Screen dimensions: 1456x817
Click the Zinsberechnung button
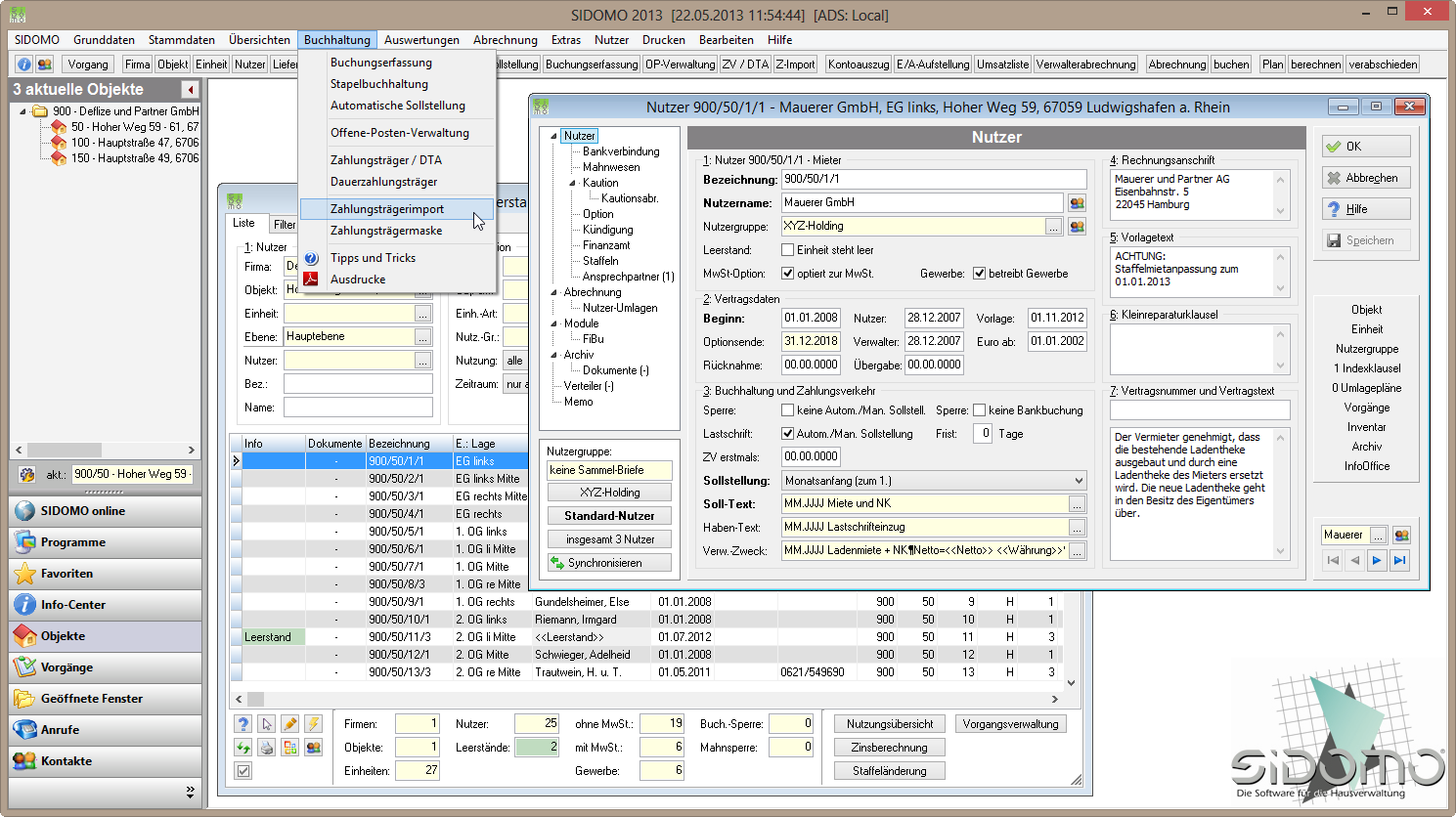point(890,748)
